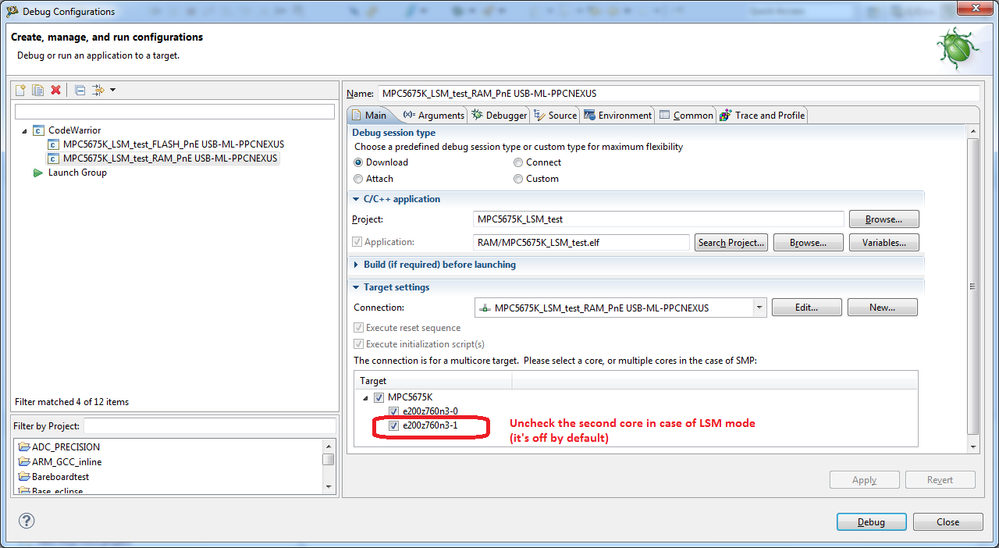Delete the selected launch configuration
The height and width of the screenshot is (548, 999).
pos(56,90)
